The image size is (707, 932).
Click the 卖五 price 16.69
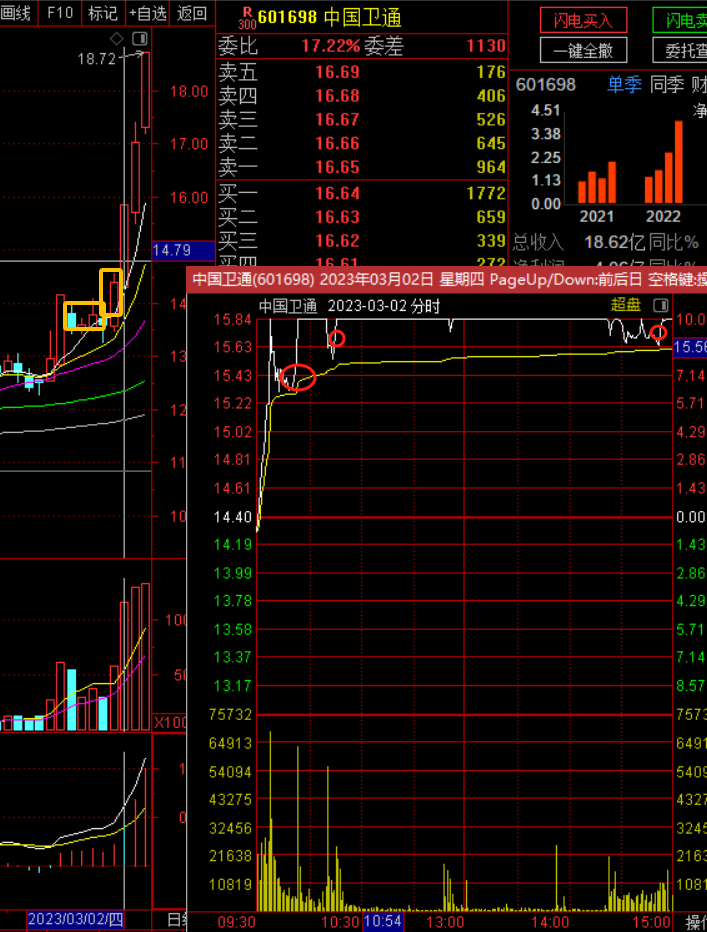pyautogui.click(x=337, y=72)
